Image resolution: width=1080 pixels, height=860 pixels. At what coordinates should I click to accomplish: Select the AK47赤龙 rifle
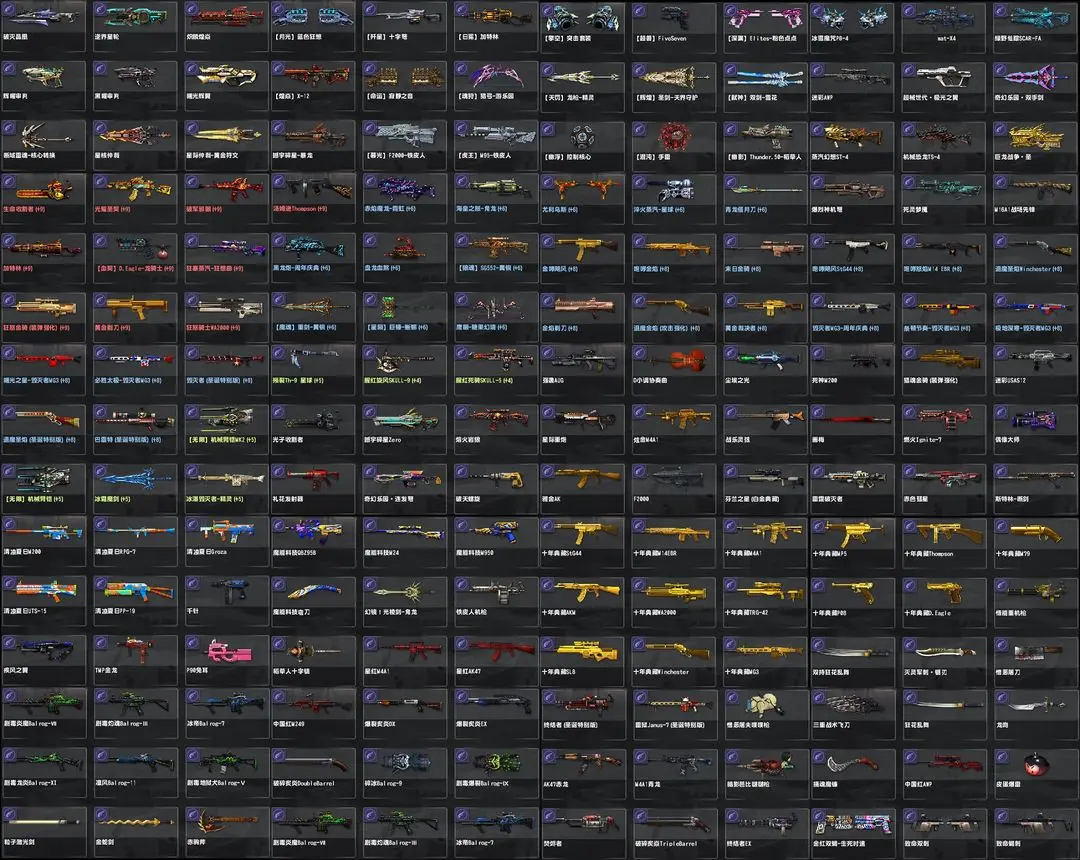point(582,773)
